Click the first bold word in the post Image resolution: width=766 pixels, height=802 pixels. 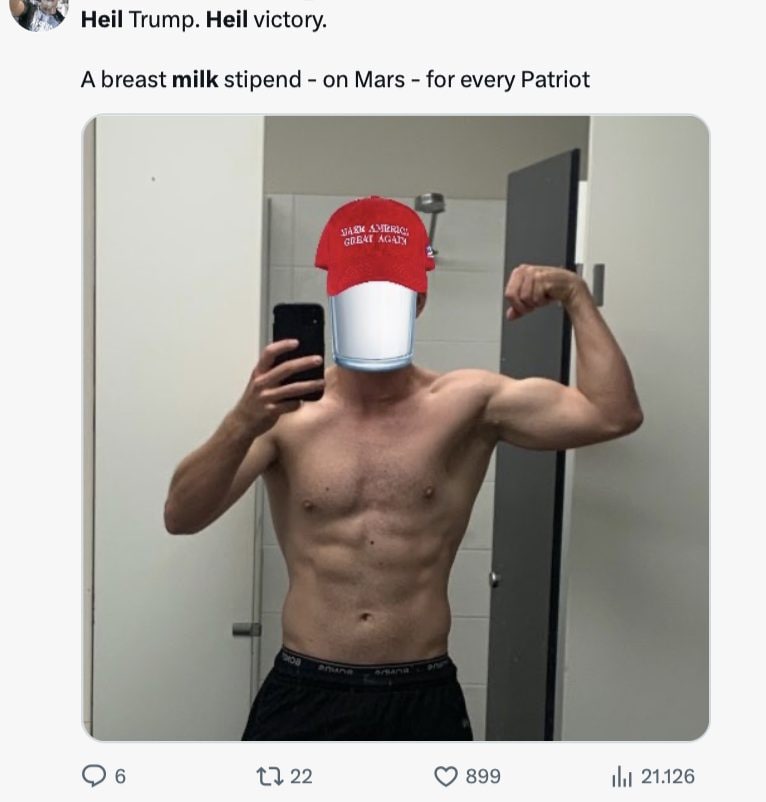tap(101, 20)
